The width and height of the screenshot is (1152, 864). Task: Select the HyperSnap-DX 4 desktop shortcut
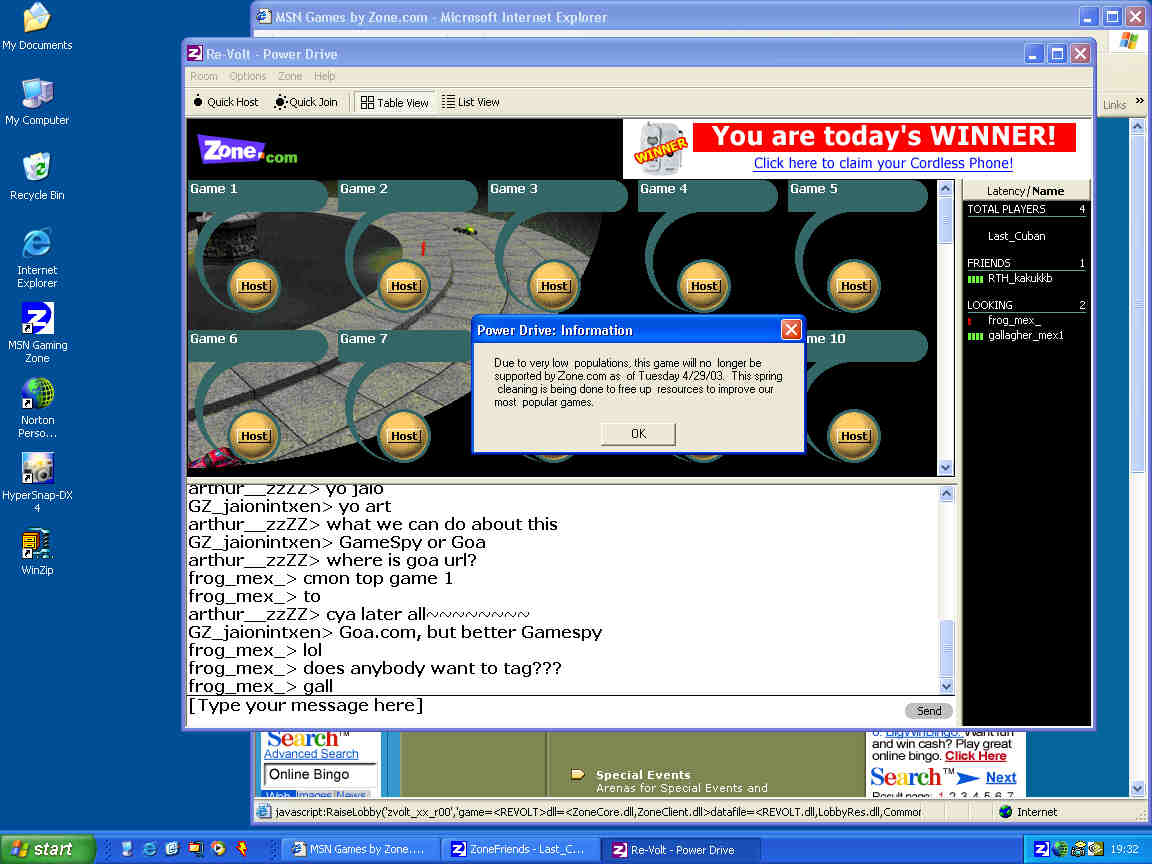(37, 483)
